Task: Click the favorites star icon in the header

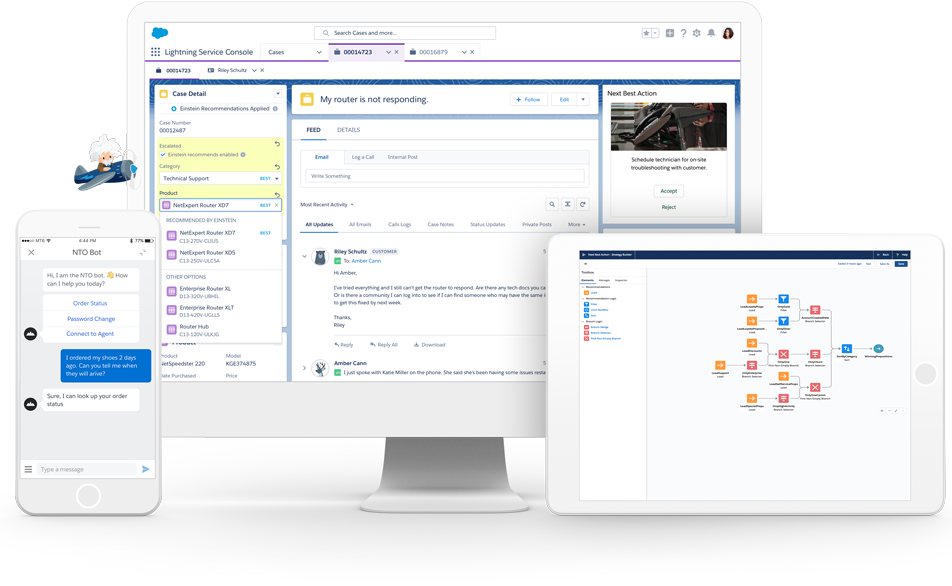Action: click(647, 33)
